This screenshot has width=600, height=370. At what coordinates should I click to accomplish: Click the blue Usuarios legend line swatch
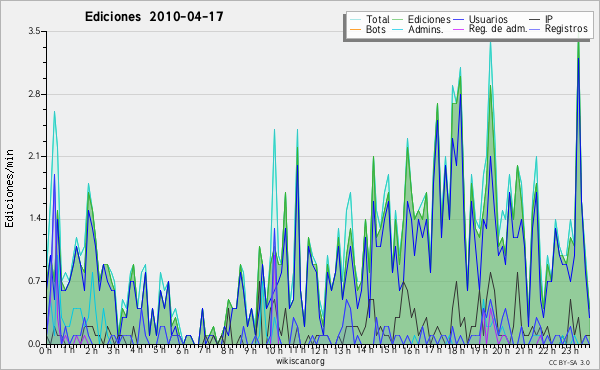tap(458, 20)
